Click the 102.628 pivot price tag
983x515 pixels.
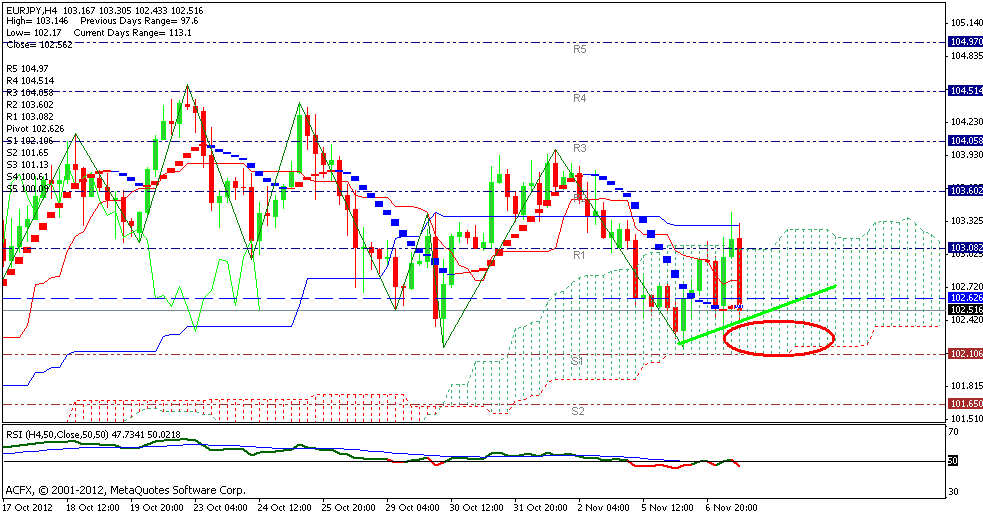tap(964, 298)
